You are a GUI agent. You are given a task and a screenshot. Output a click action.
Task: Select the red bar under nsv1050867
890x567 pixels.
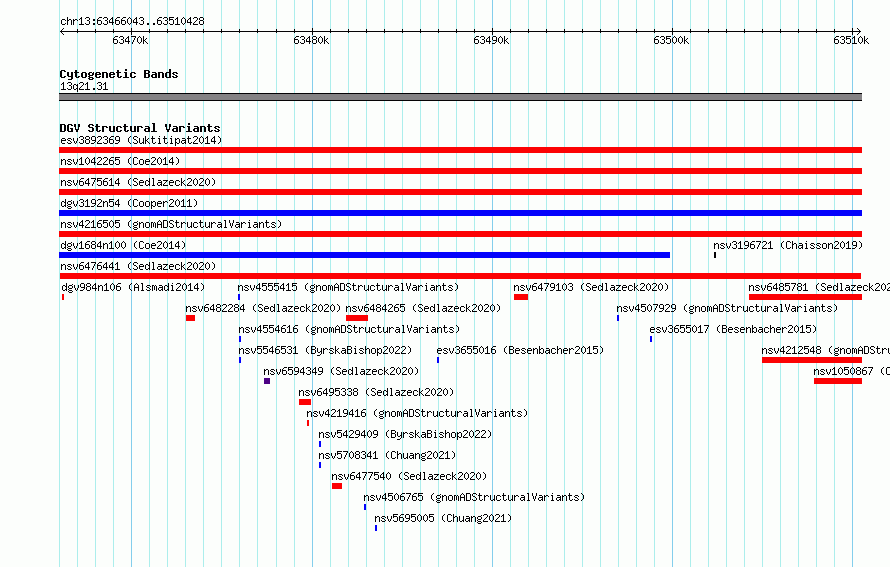click(x=838, y=381)
